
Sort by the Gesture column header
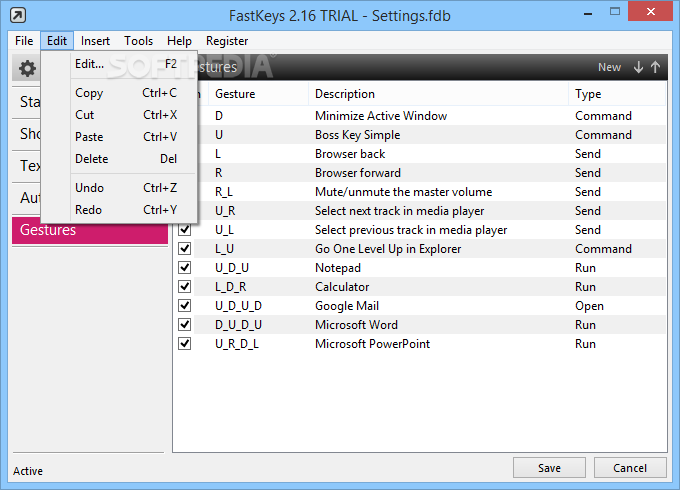(x=258, y=94)
